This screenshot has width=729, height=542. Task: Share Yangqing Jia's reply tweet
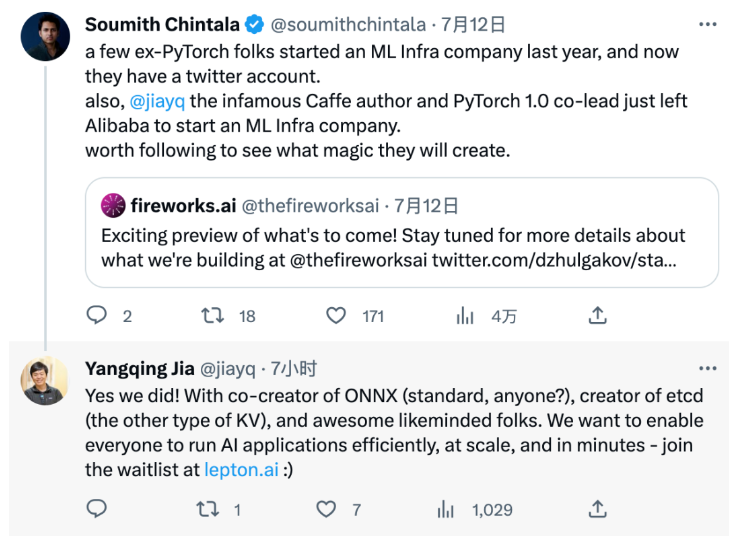tap(597, 509)
